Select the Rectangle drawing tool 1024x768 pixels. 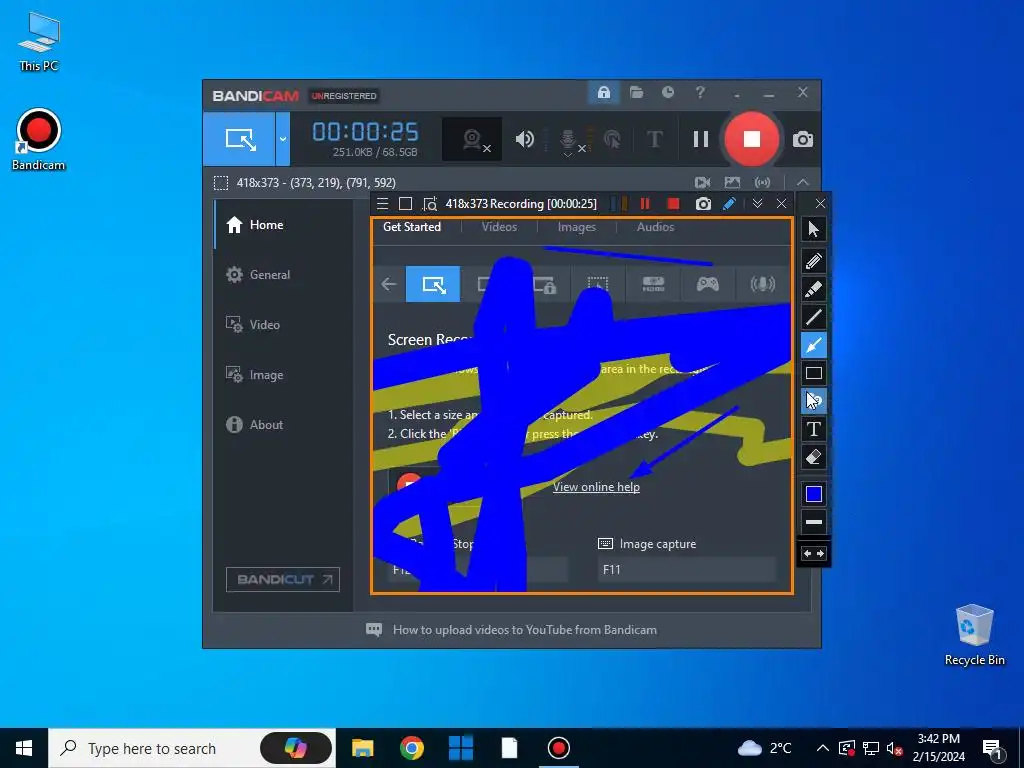pos(813,374)
